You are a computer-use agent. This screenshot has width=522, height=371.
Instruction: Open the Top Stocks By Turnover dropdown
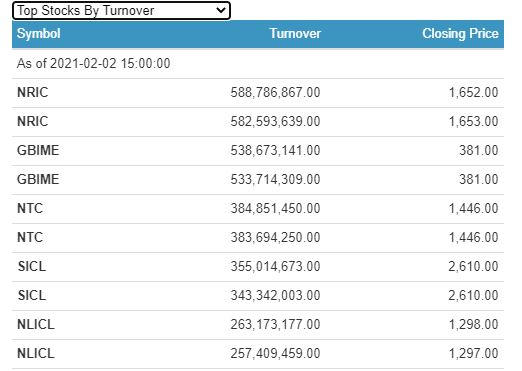point(121,11)
